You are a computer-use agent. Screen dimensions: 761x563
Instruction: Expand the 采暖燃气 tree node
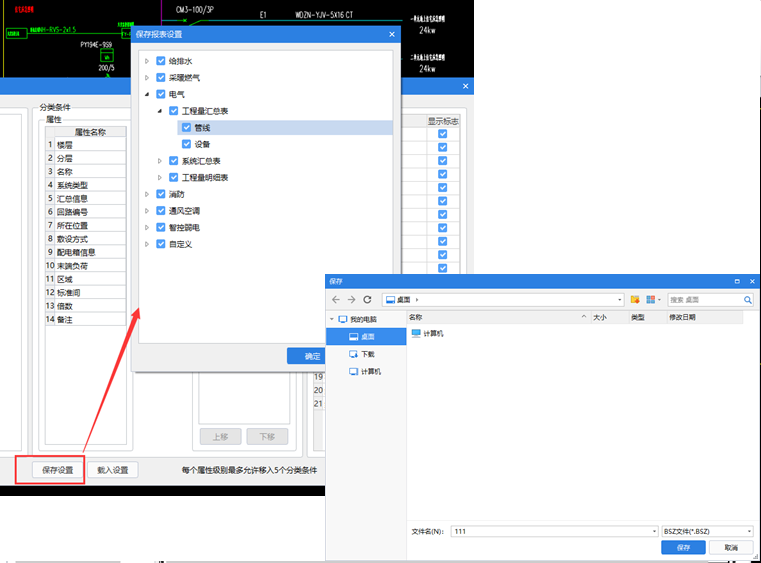tap(147, 77)
